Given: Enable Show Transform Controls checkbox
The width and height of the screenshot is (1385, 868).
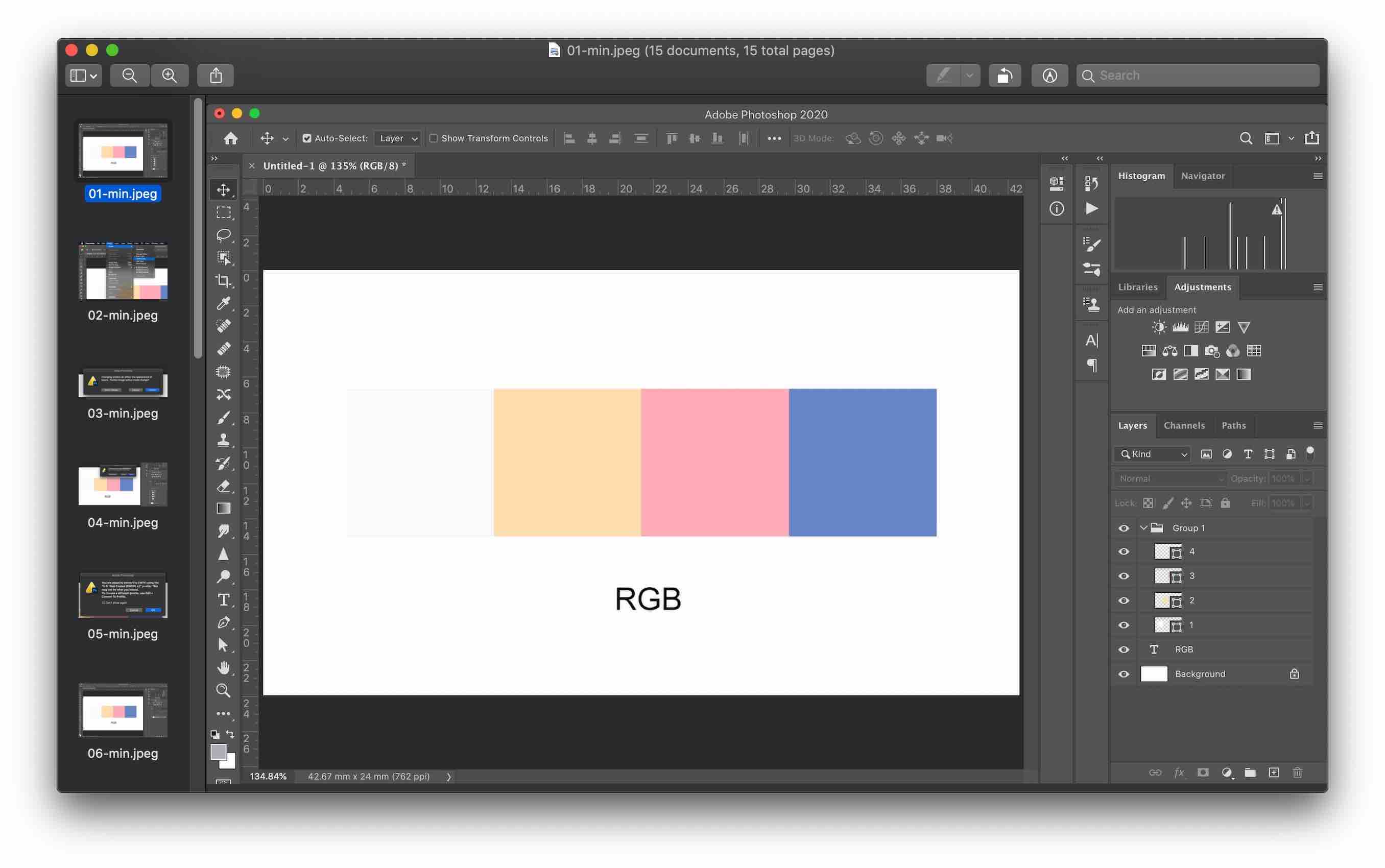Looking at the screenshot, I should 434,138.
